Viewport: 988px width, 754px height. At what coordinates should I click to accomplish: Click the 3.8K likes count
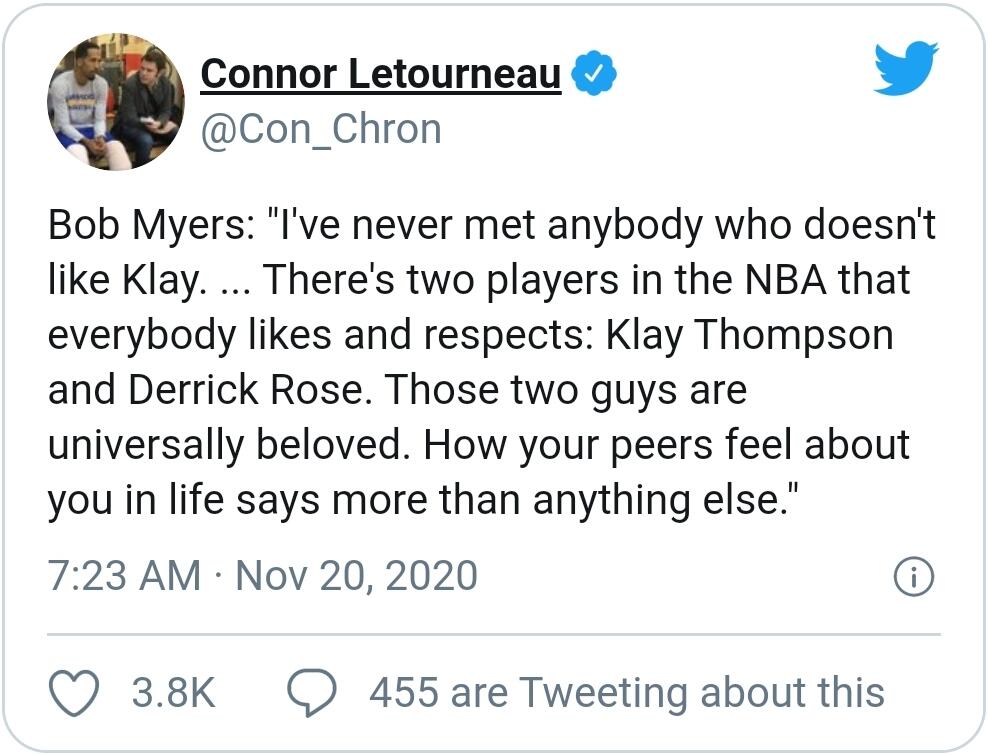(173, 692)
